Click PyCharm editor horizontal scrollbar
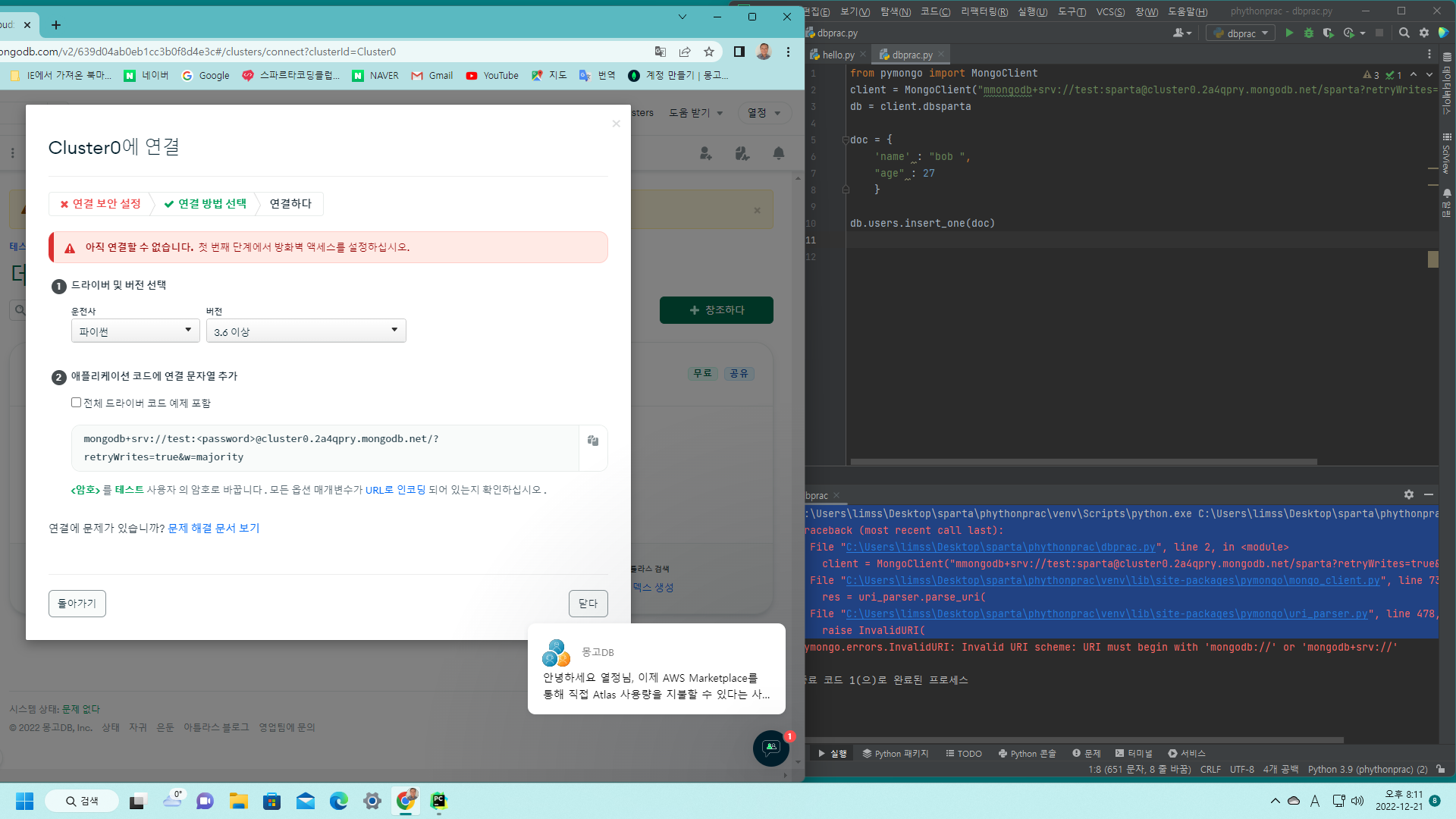 point(1084,461)
